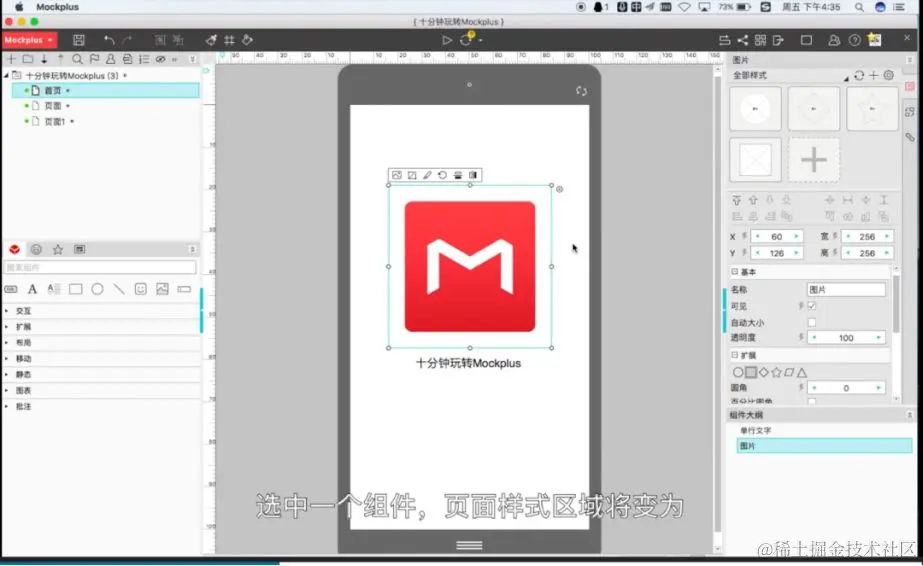Click the help question mark icon
Viewport: 923px width, 566px height.
coord(855,40)
